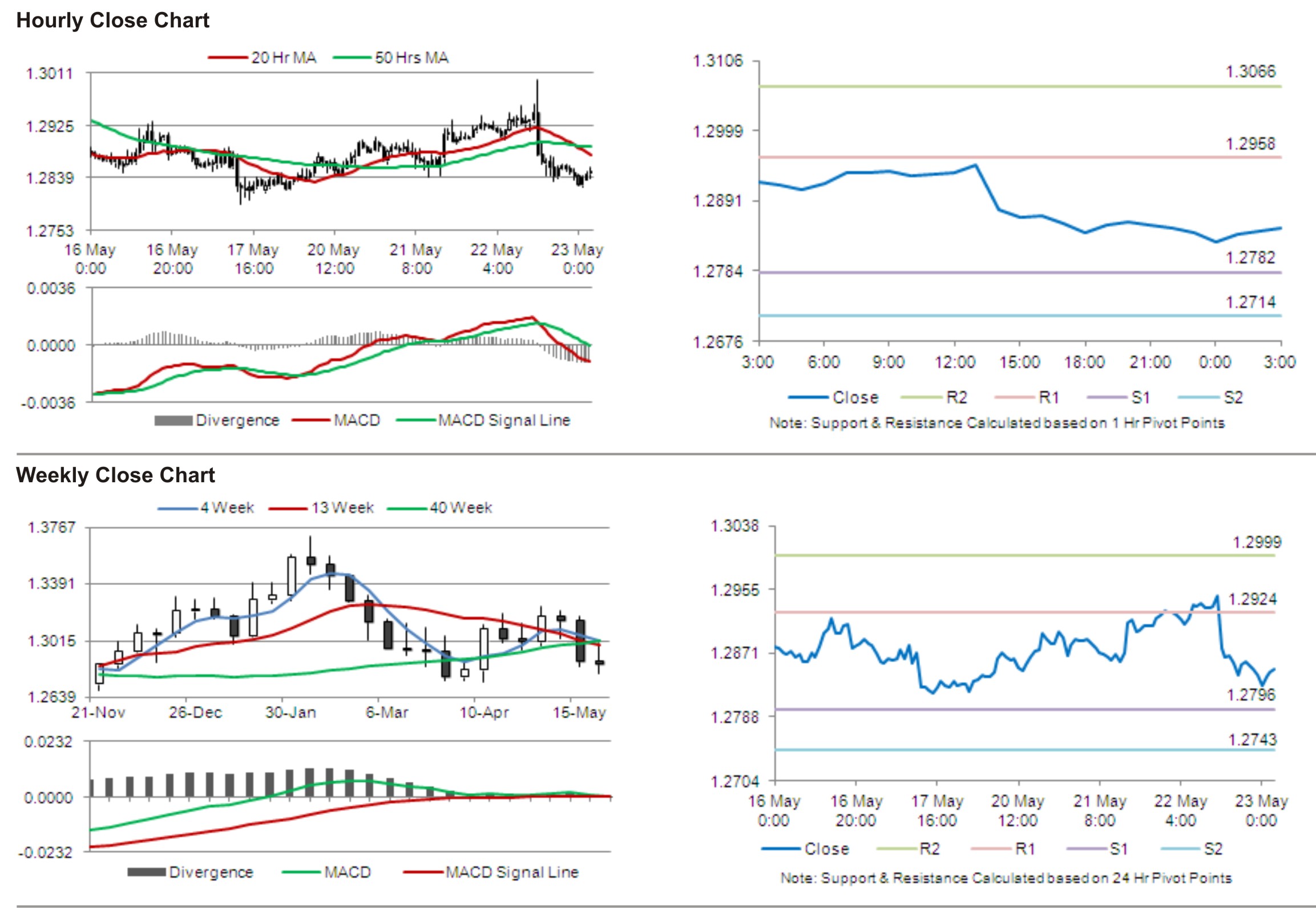Click the "1.2704" axis value
The height and width of the screenshot is (908, 1316).
coord(735,781)
